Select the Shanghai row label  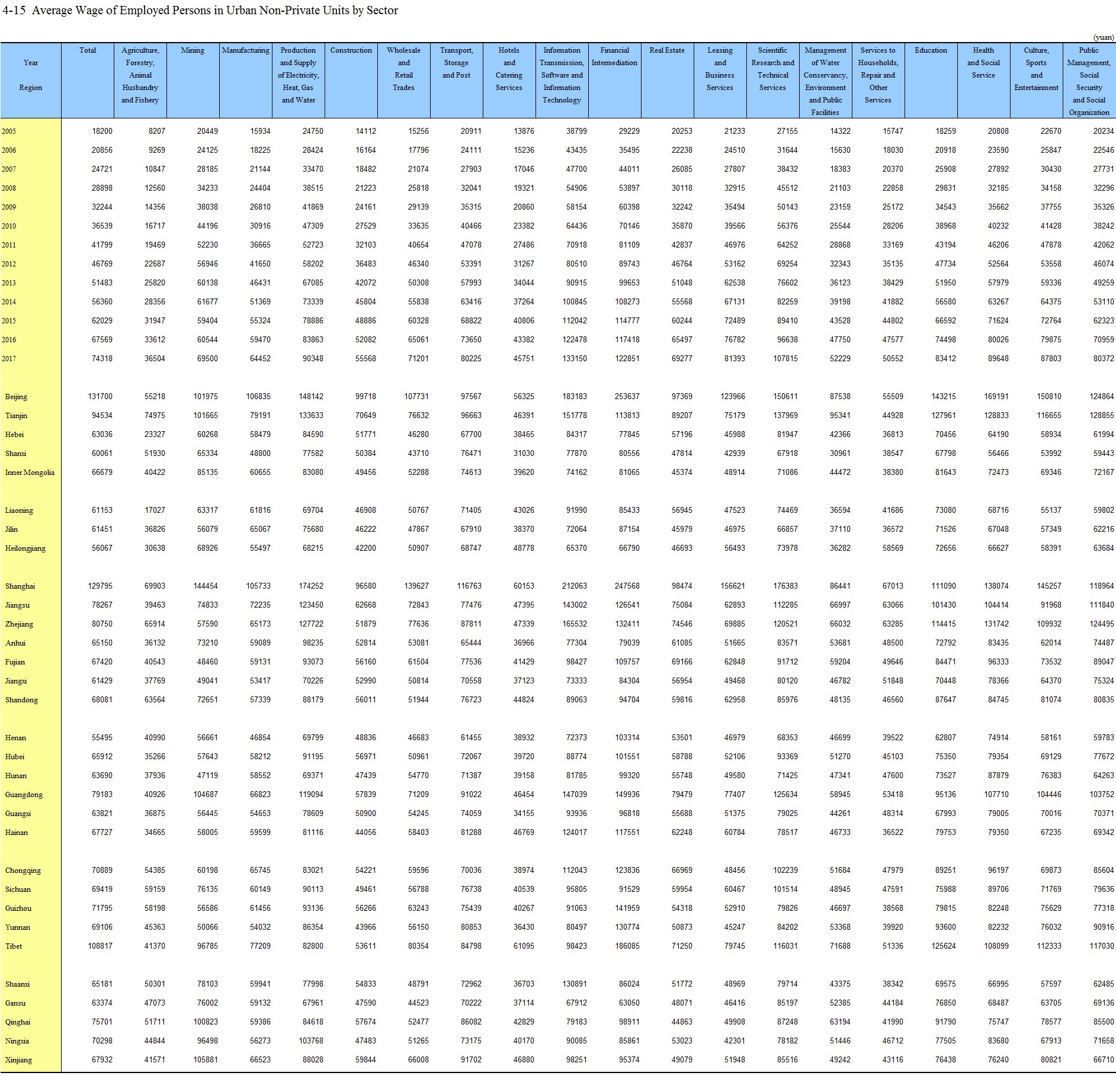click(20, 586)
